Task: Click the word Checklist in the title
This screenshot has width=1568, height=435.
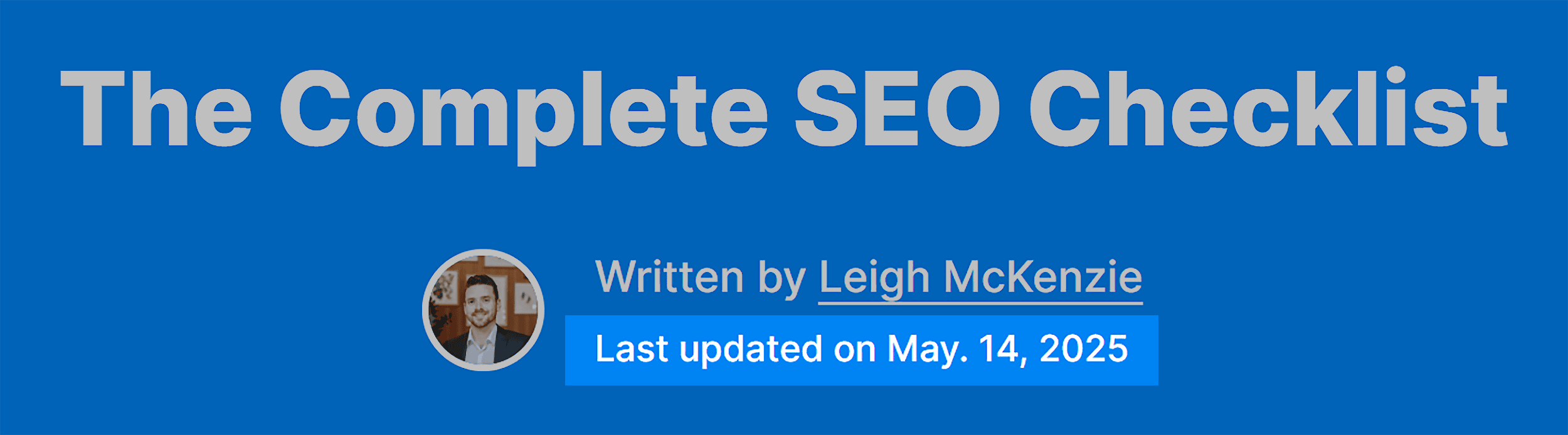Action: click(x=1269, y=108)
